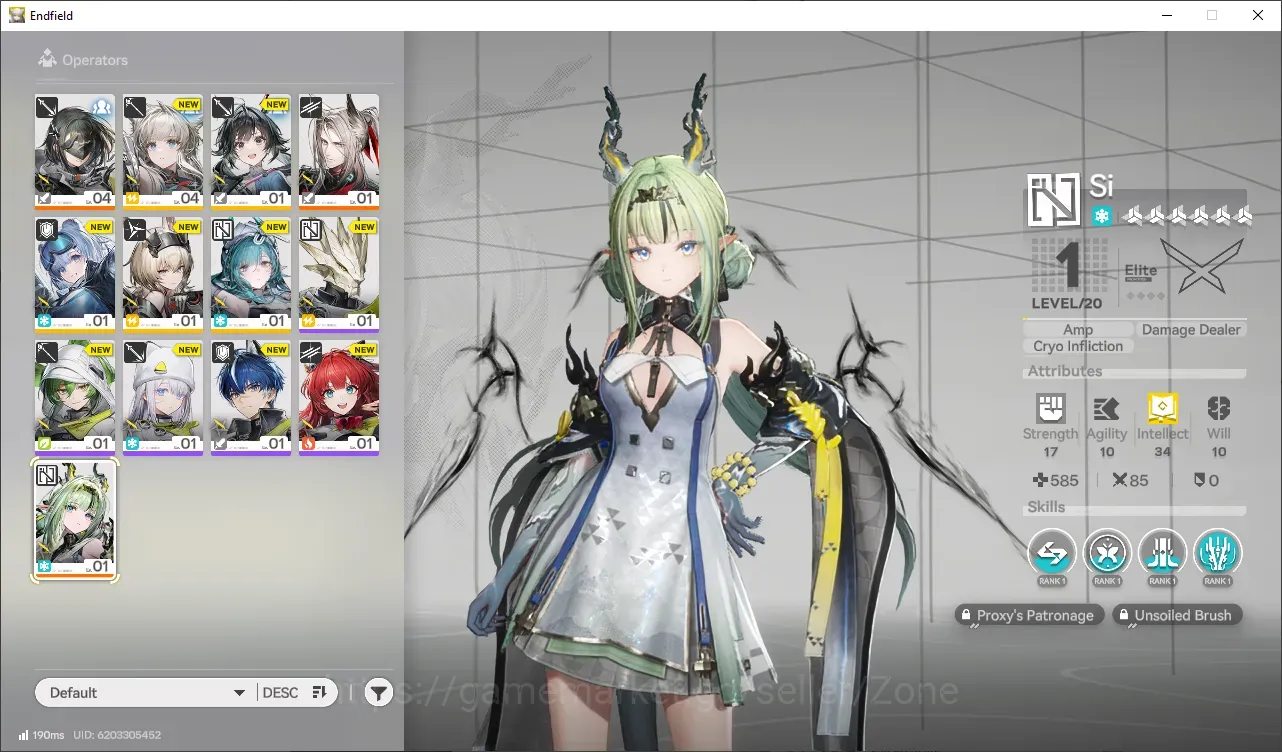Select the claw-shaped fourth skill icon
Viewport: 1282px width, 752px height.
[1217, 552]
